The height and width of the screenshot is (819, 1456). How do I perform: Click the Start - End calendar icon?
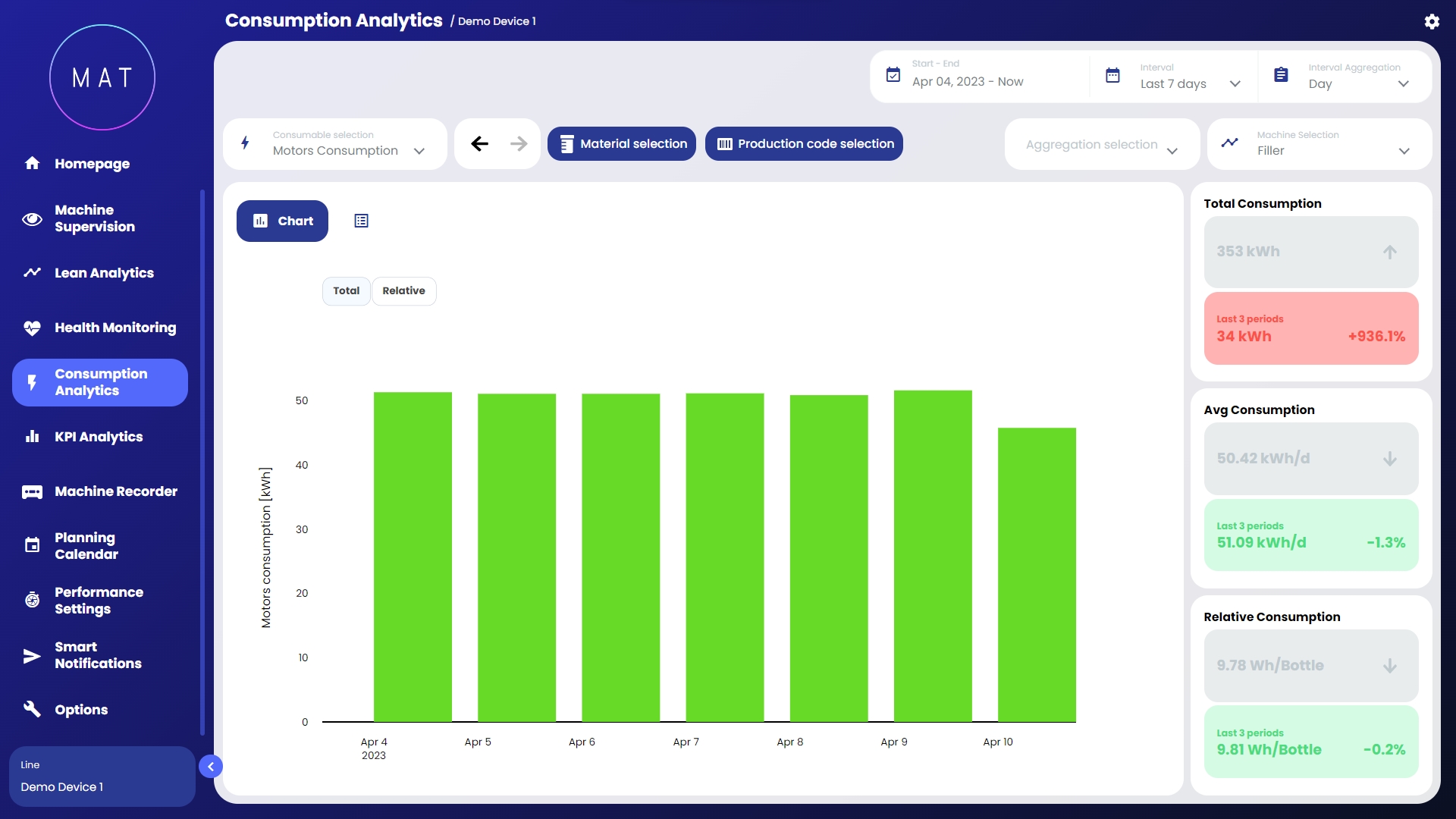coord(893,75)
